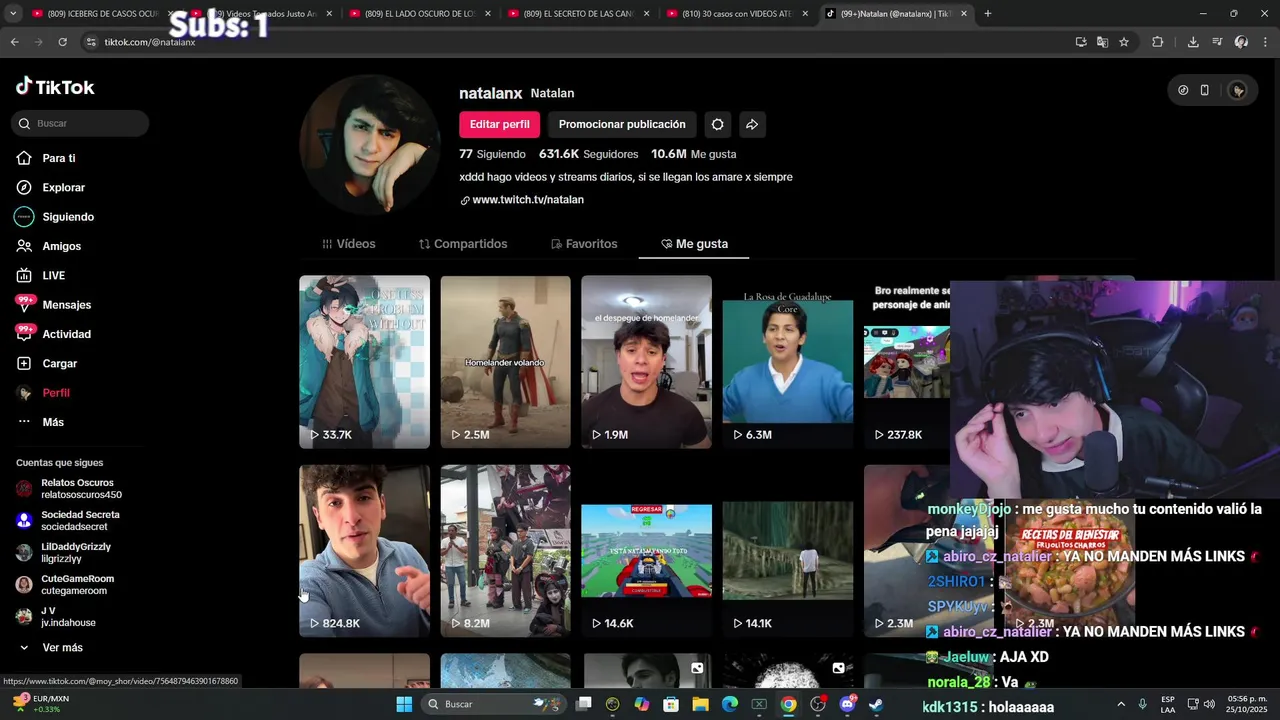Click 631.6K Seguidores count
Viewport: 1280px width, 720px height.
pyautogui.click(x=588, y=154)
